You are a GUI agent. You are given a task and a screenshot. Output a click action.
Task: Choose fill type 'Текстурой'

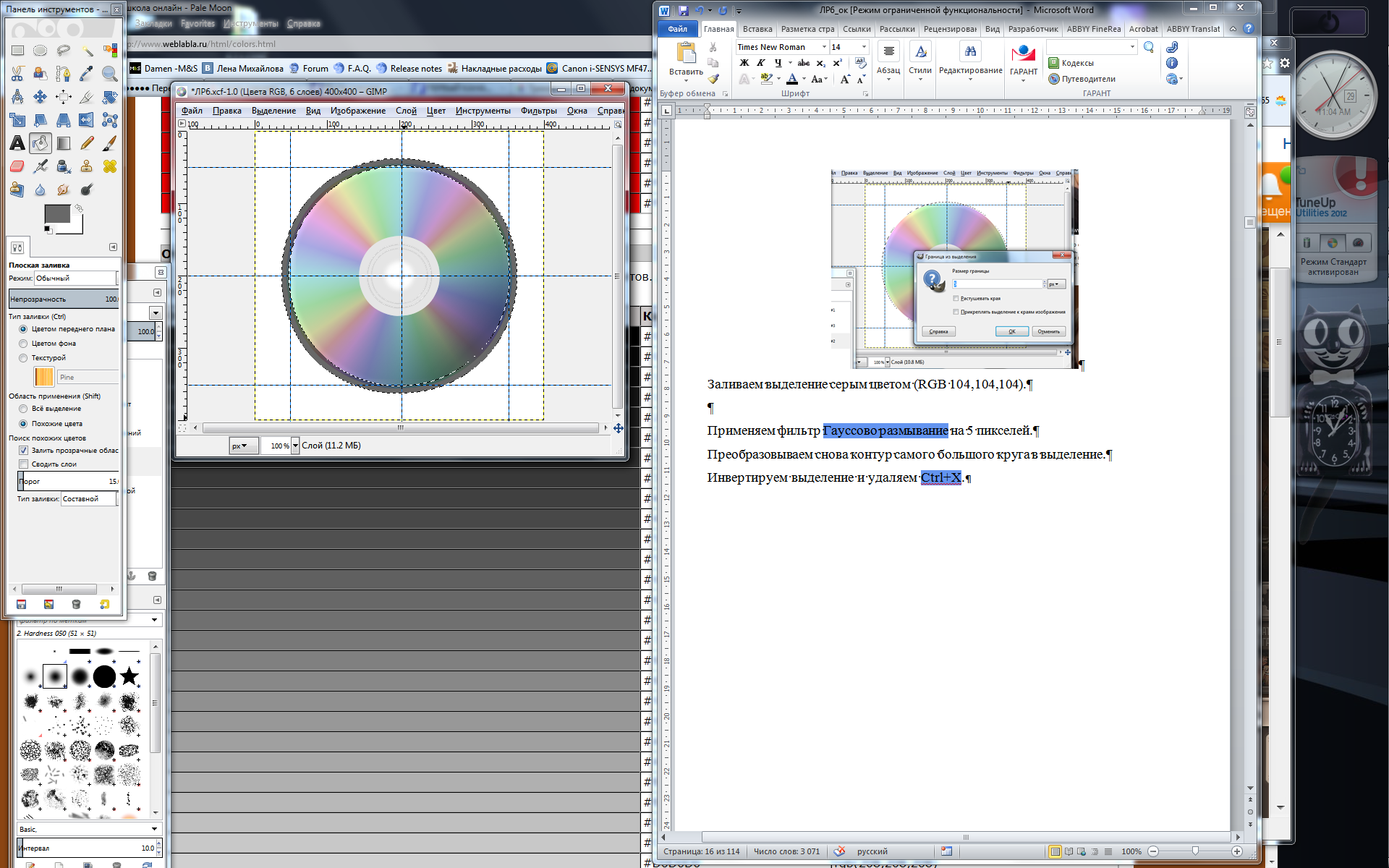pyautogui.click(x=23, y=358)
